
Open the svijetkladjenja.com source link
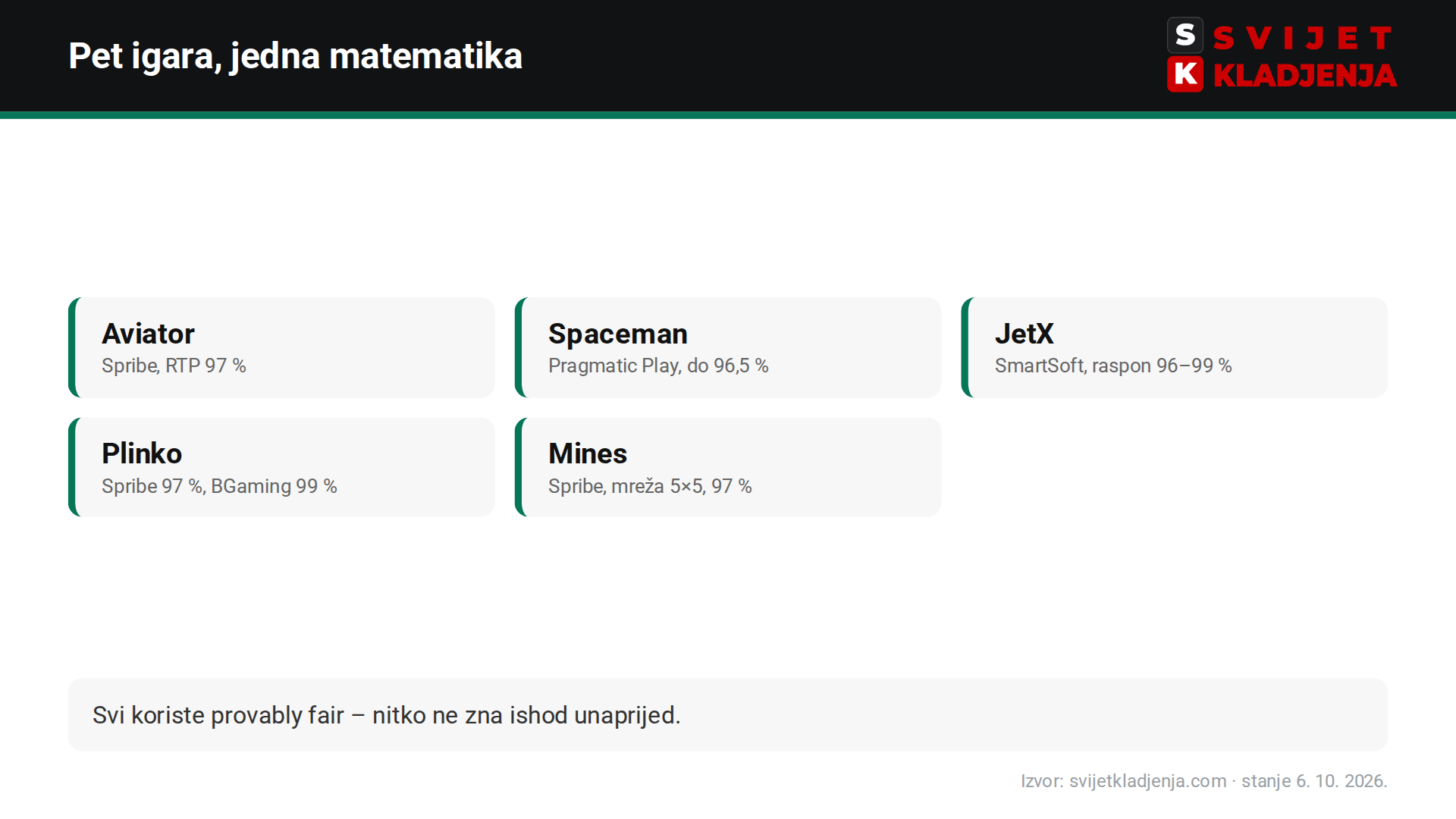click(x=1147, y=780)
